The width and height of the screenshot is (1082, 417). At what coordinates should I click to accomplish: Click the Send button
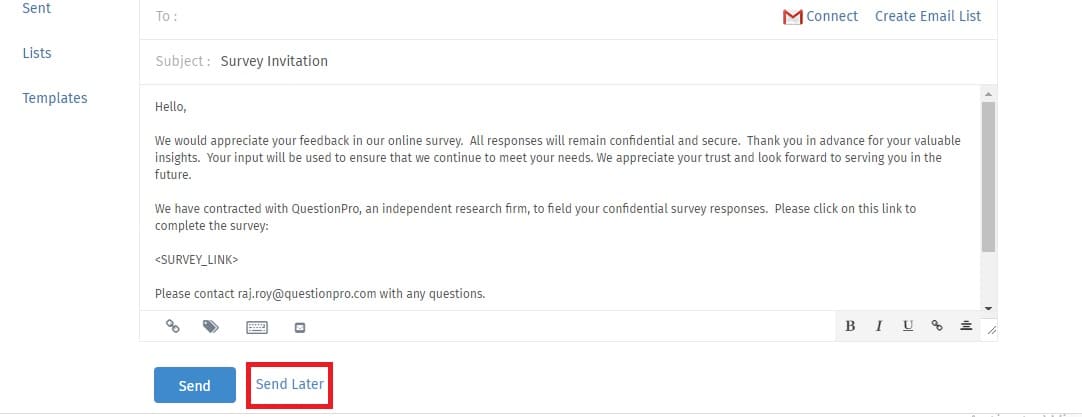click(x=195, y=385)
